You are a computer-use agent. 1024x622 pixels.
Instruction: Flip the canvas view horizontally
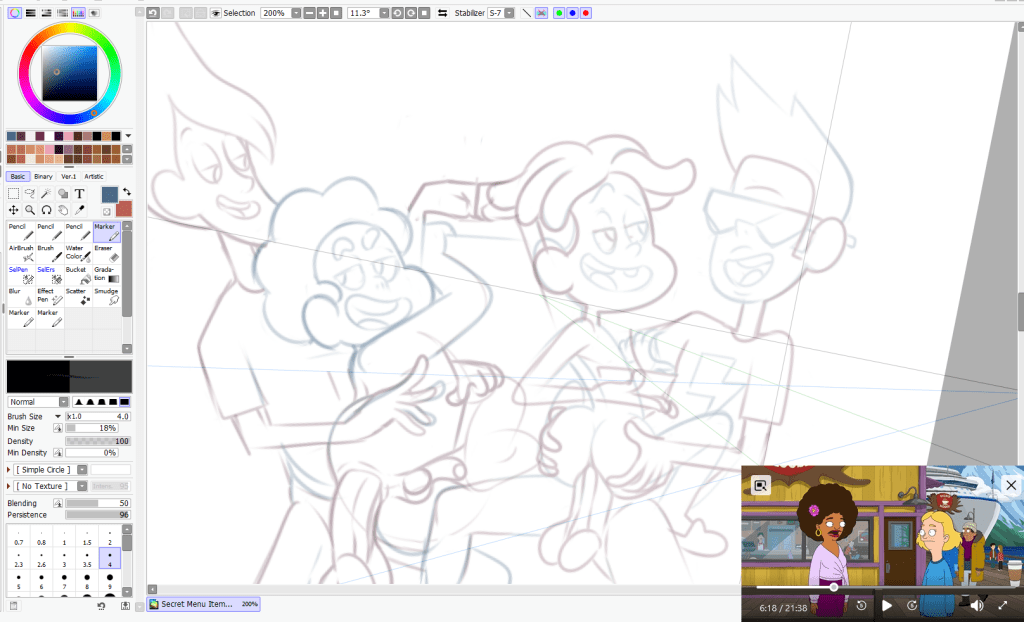(442, 13)
